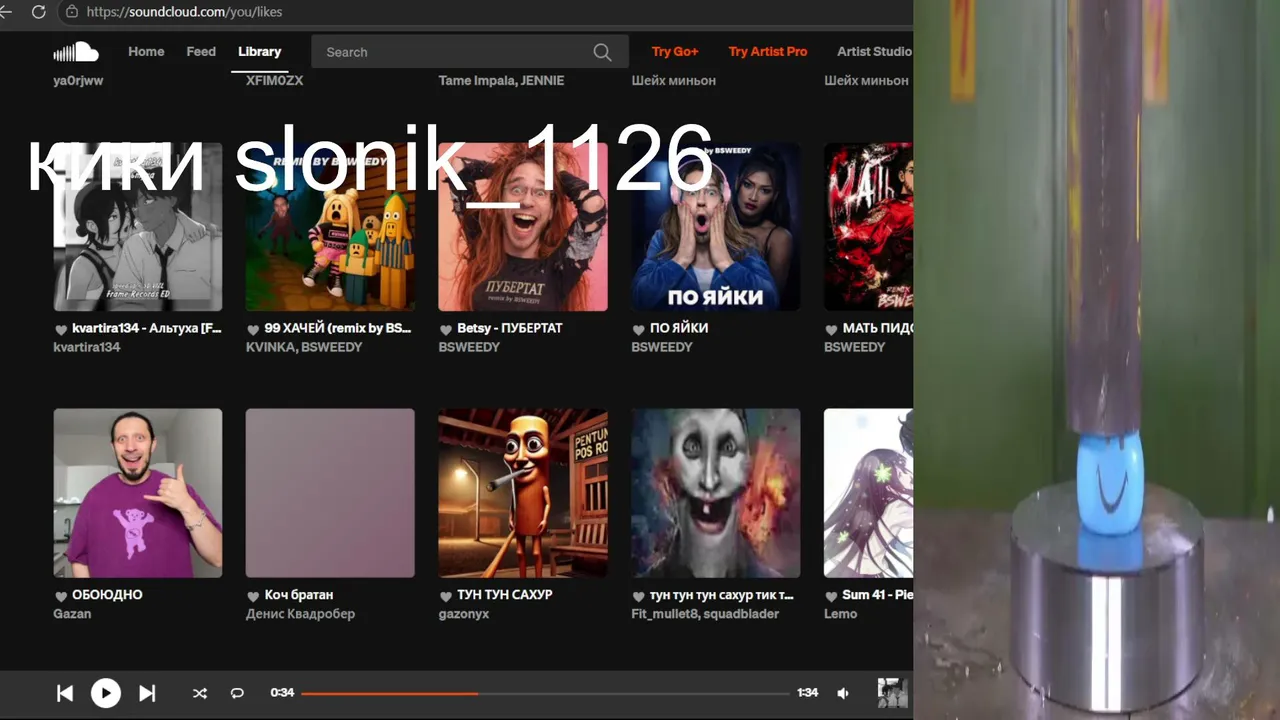Click the track duration 1:34
Viewport: 1280px width, 720px height.
point(807,693)
